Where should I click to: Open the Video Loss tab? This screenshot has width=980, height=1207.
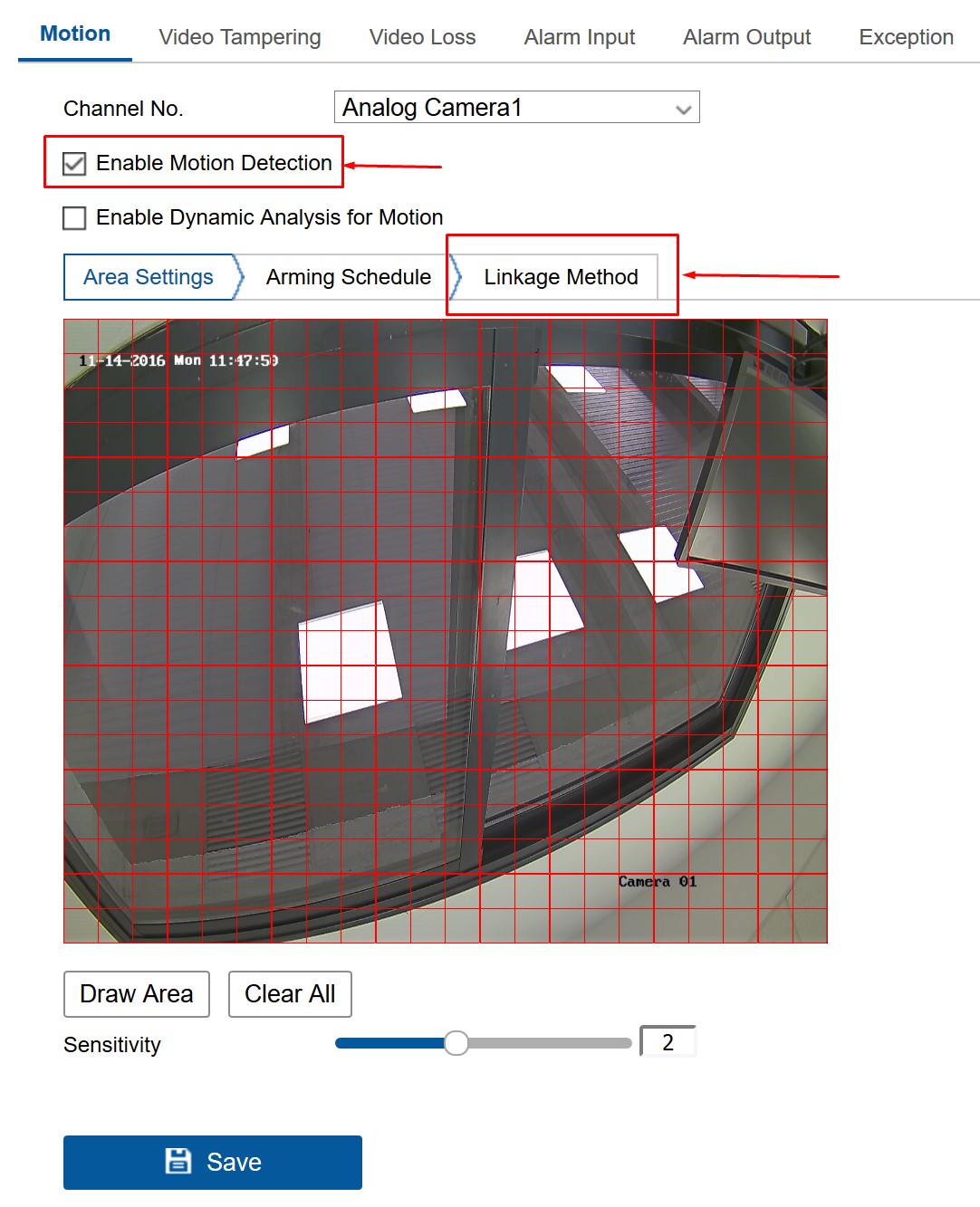[x=422, y=37]
